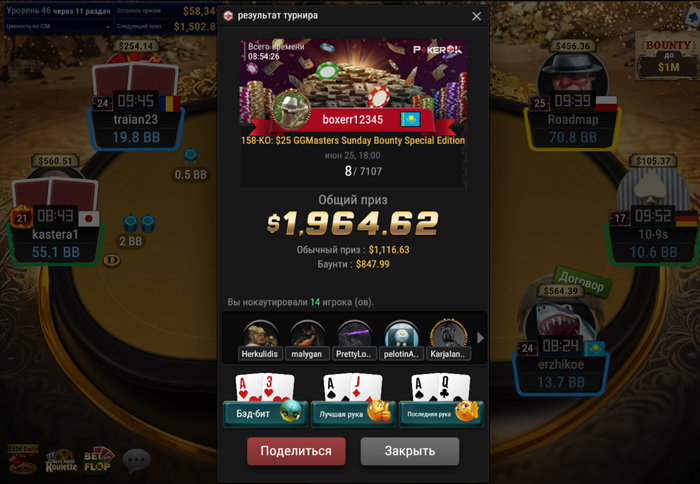Click boxerr12345 winner avatar

point(292,108)
